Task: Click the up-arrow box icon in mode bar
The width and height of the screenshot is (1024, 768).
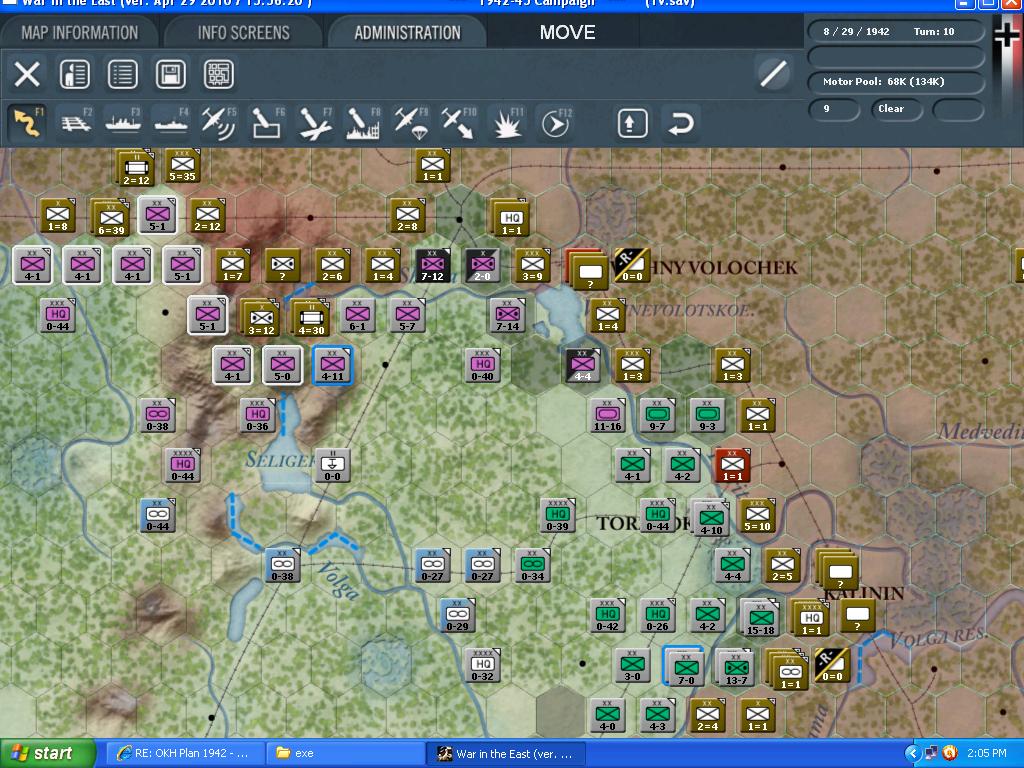Action: (632, 123)
